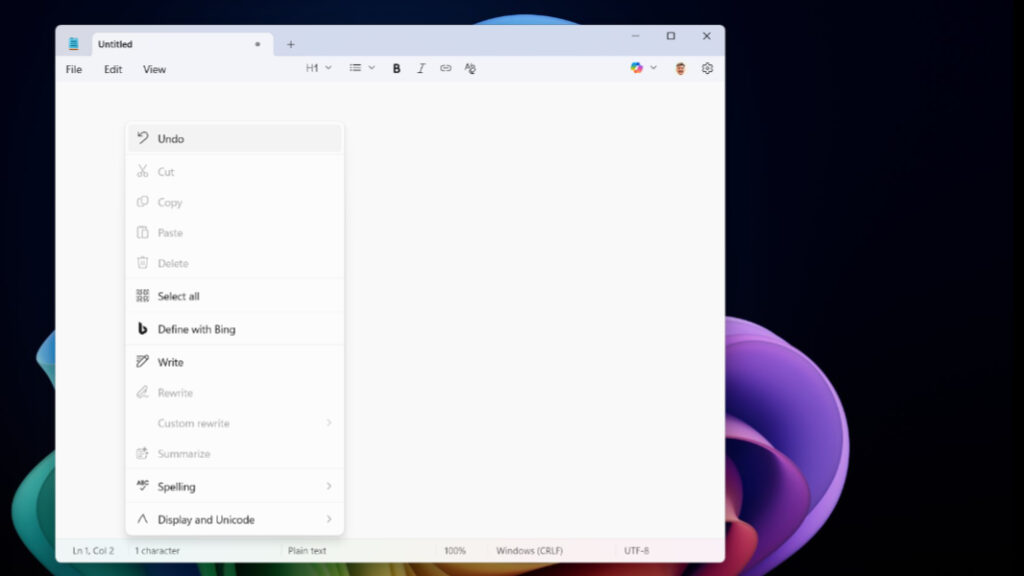Apply the H1 heading style
Image resolution: width=1024 pixels, height=576 pixels.
click(x=313, y=68)
